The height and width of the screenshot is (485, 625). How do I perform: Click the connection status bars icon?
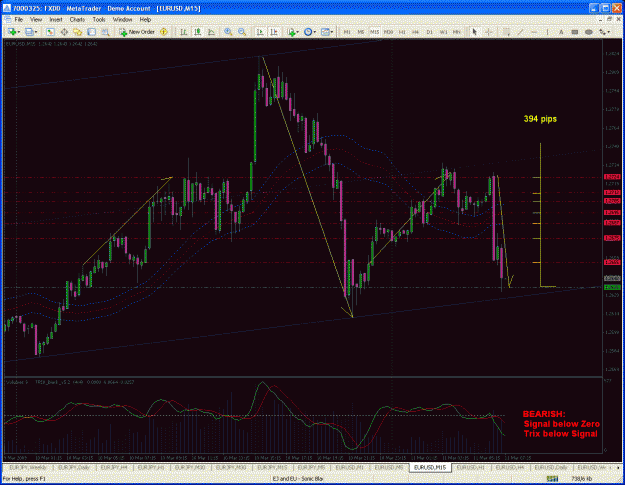(x=552, y=479)
